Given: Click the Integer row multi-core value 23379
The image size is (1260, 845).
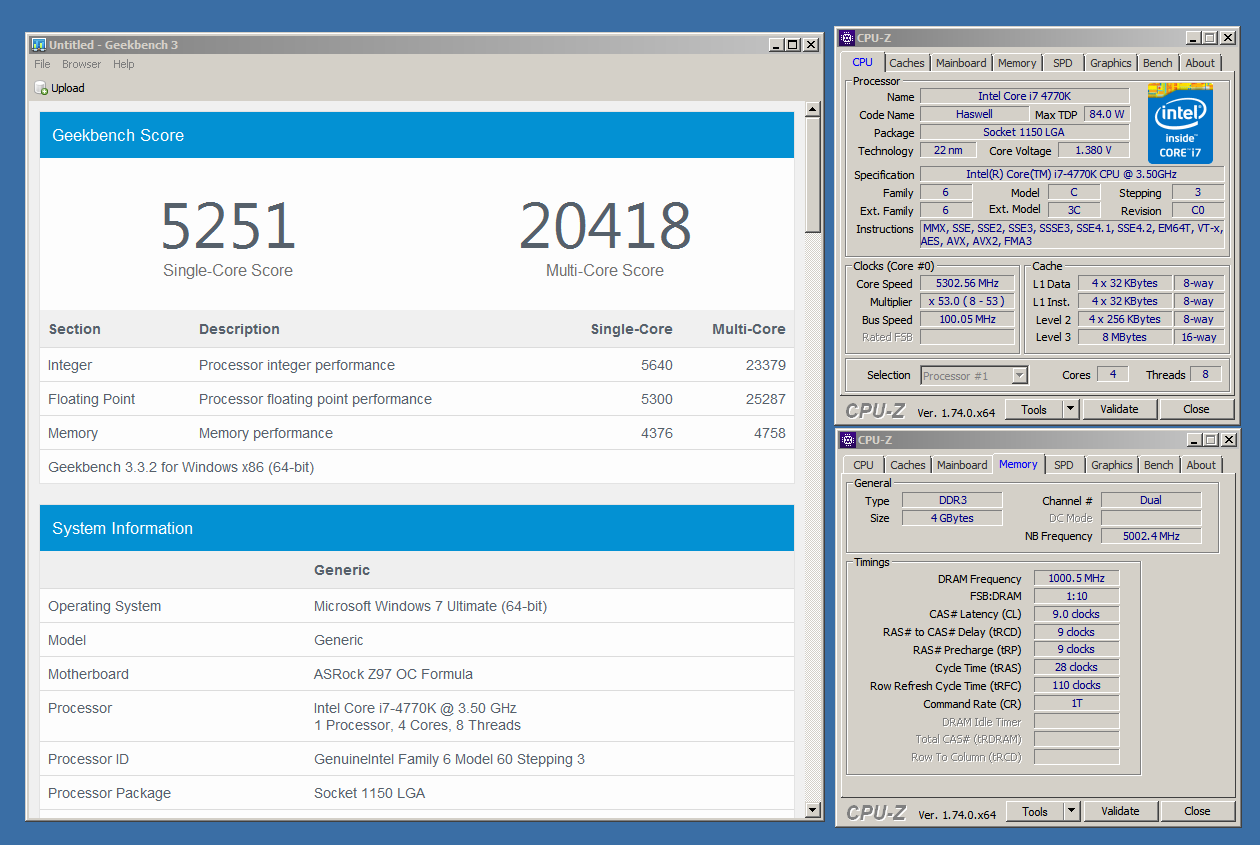Looking at the screenshot, I should pyautogui.click(x=765, y=365).
